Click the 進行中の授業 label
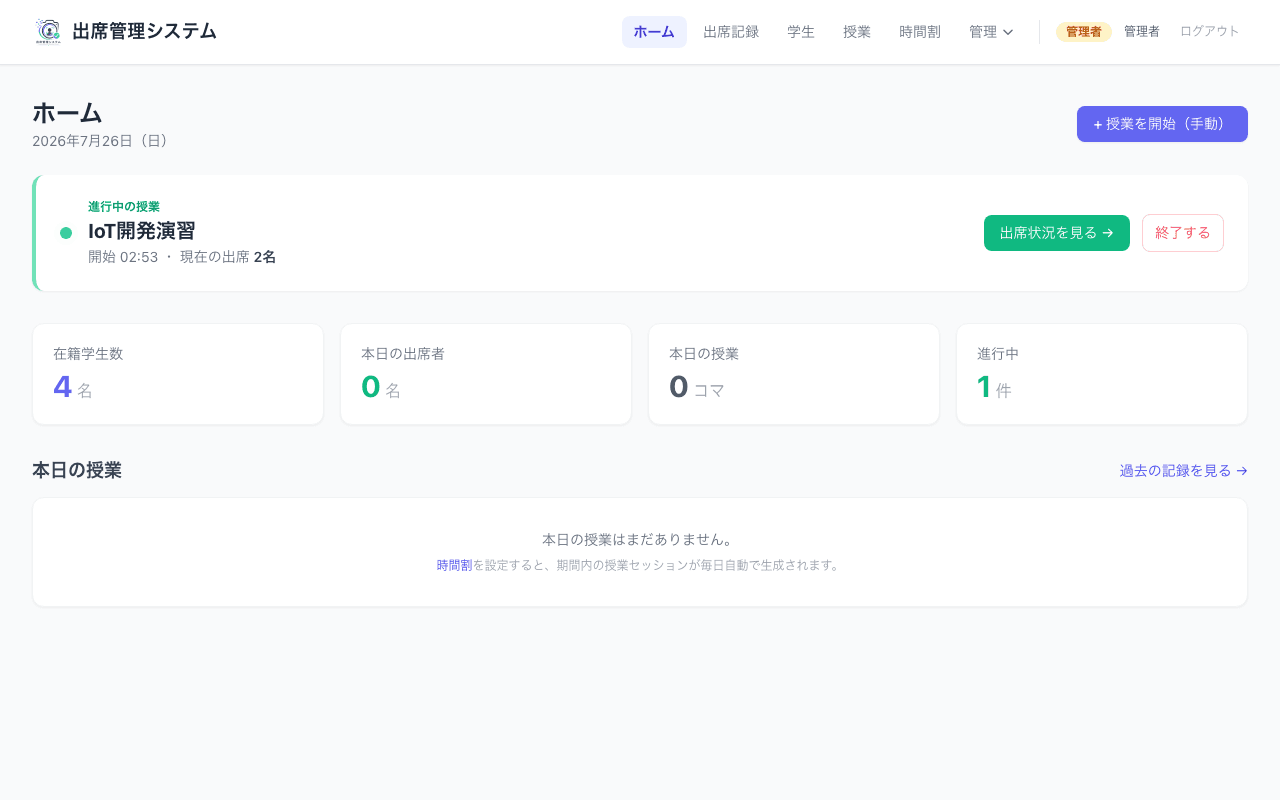The width and height of the screenshot is (1280, 800). (x=124, y=207)
